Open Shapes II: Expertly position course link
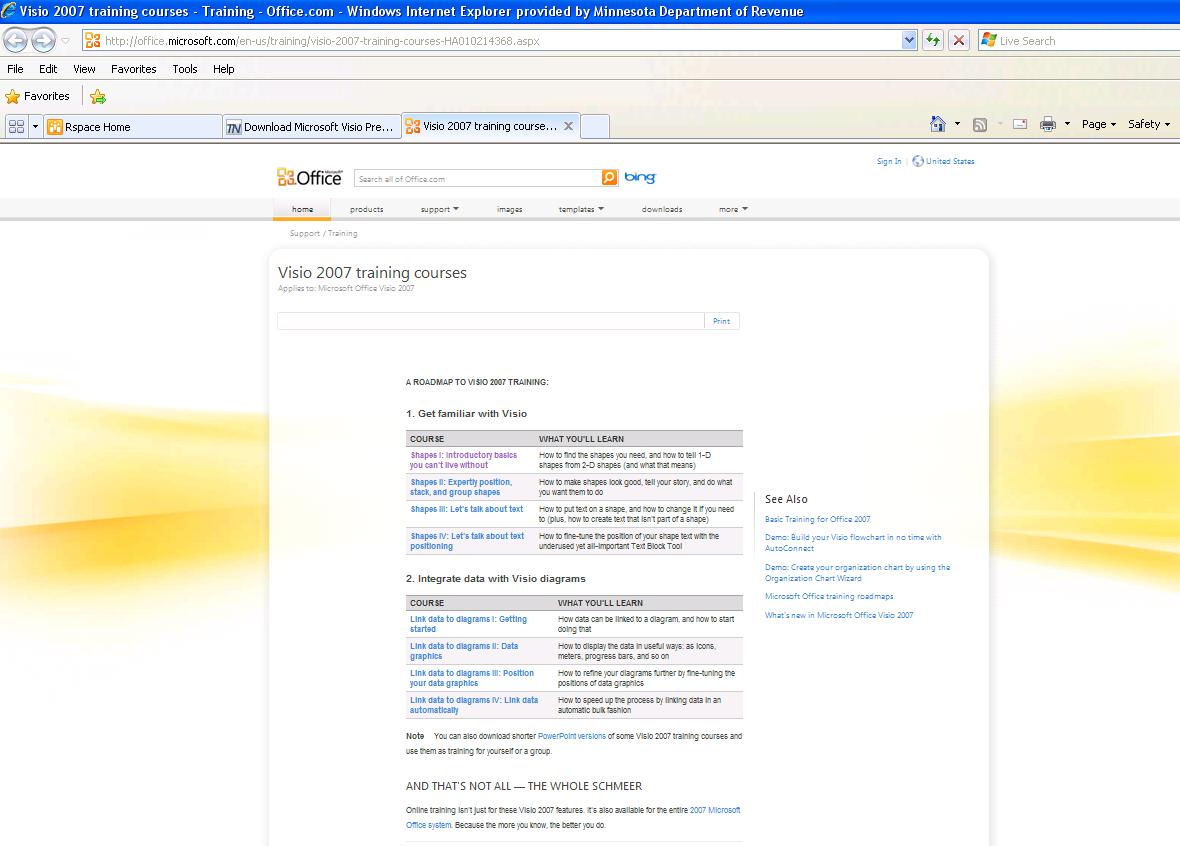Viewport: 1180px width, 846px height. pyautogui.click(x=461, y=487)
